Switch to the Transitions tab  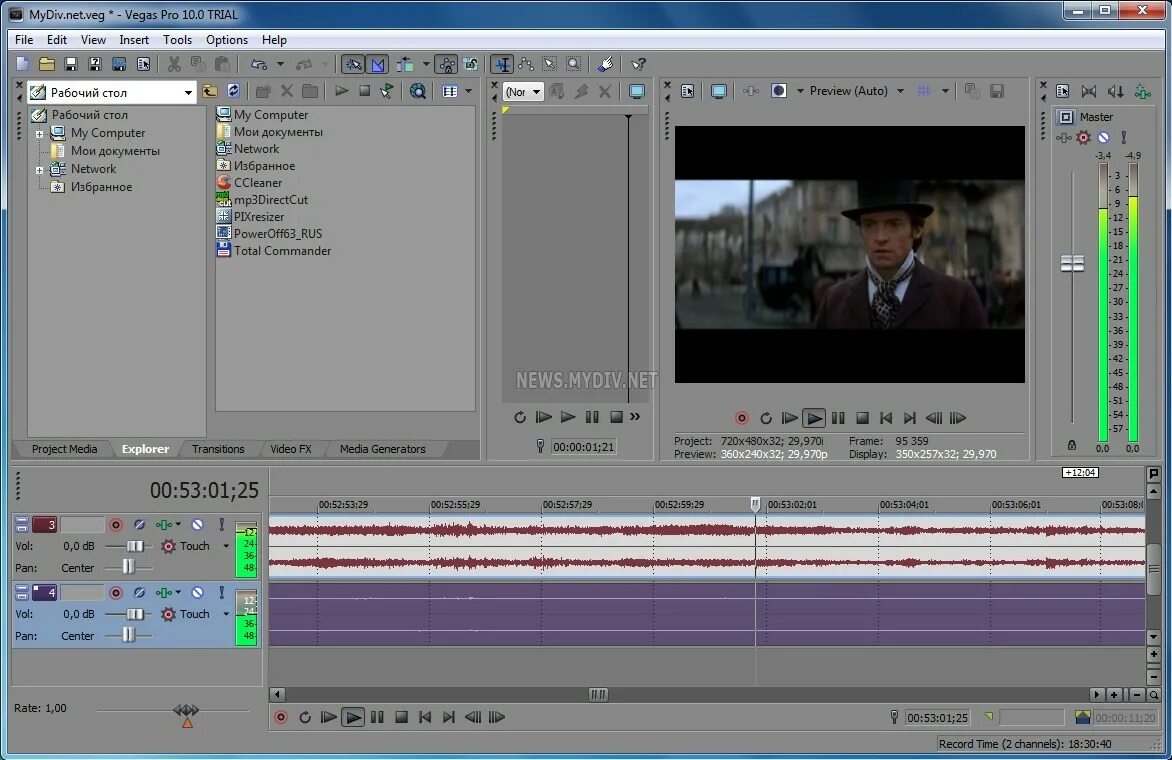pos(218,449)
